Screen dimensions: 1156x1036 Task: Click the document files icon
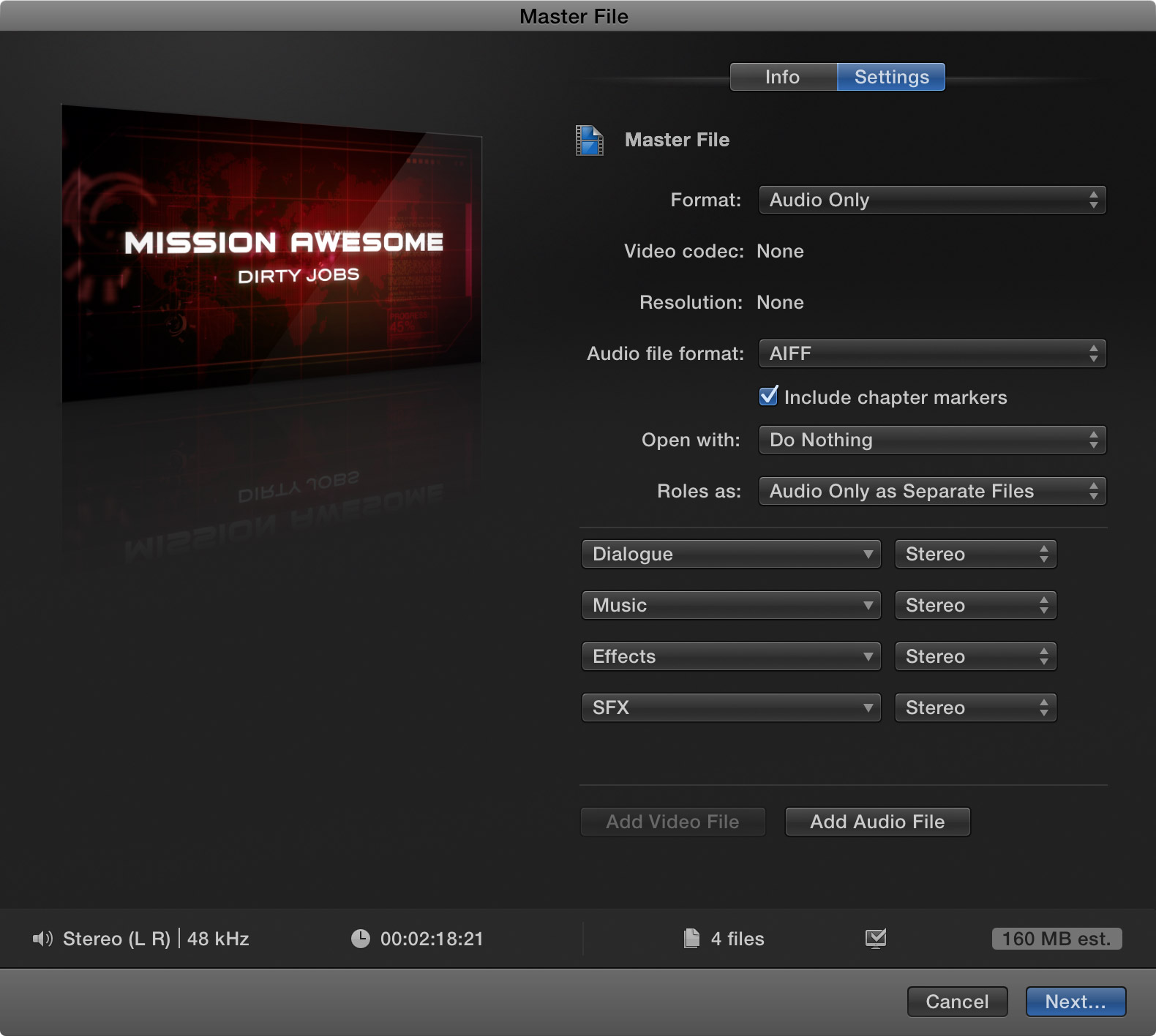coord(691,938)
